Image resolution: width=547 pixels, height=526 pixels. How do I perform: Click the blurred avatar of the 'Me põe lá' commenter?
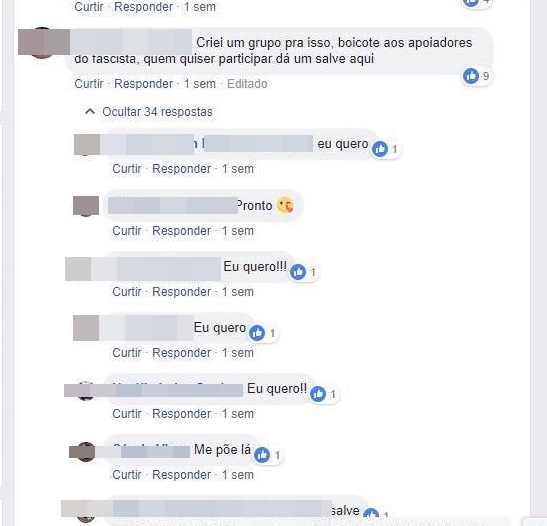[x=86, y=452]
